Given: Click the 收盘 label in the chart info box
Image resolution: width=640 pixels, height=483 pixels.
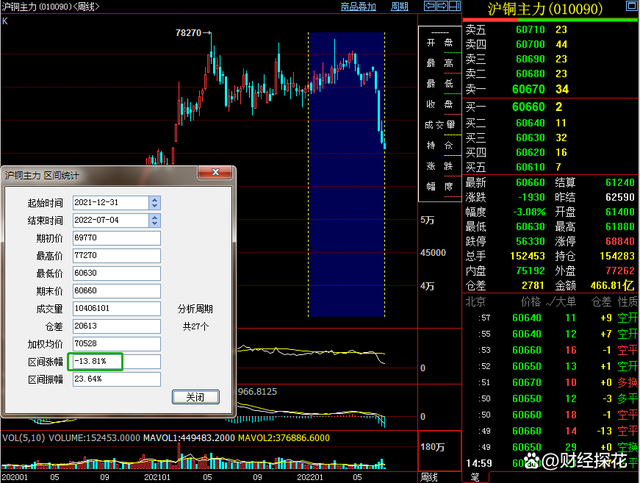Looking at the screenshot, I should point(440,105).
